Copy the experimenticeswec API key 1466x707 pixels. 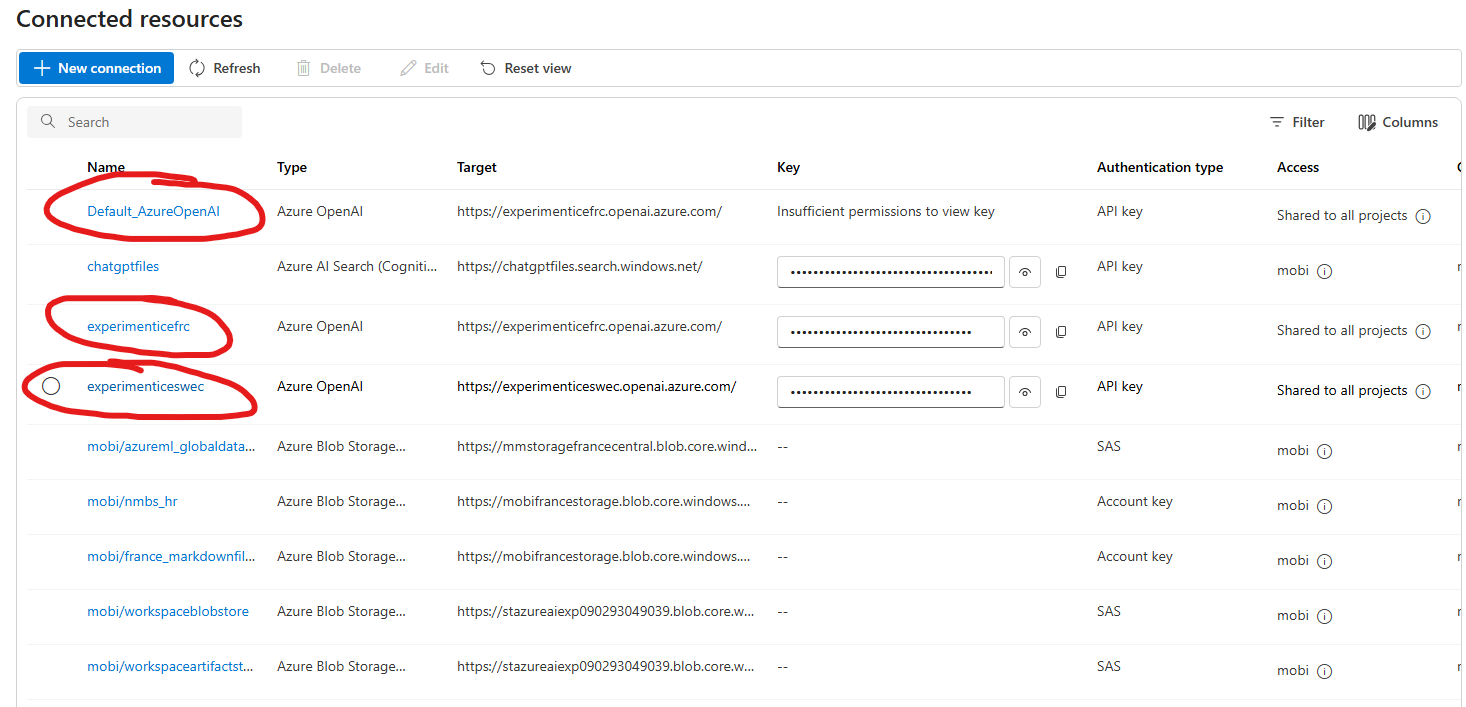point(1061,392)
